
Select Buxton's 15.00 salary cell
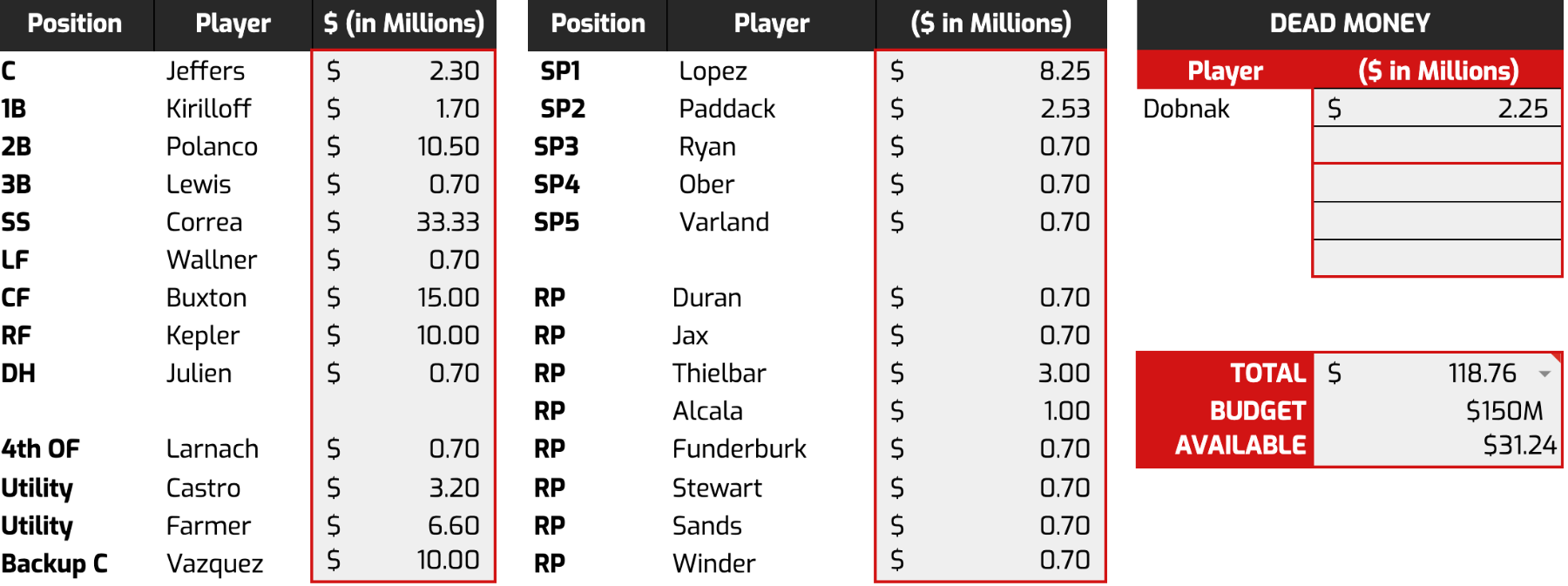pos(403,298)
